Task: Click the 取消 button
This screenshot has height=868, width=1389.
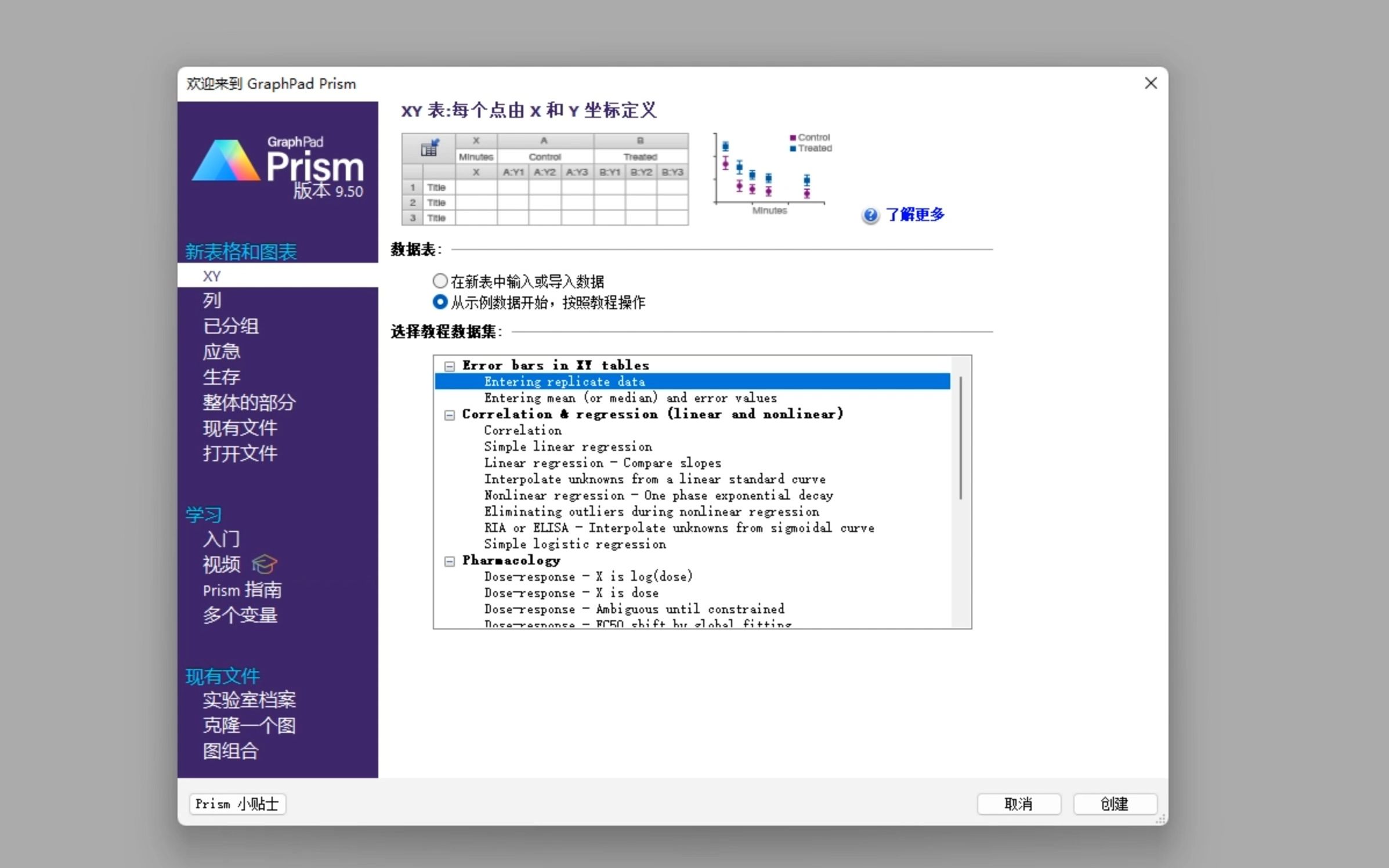Action: click(x=1018, y=804)
